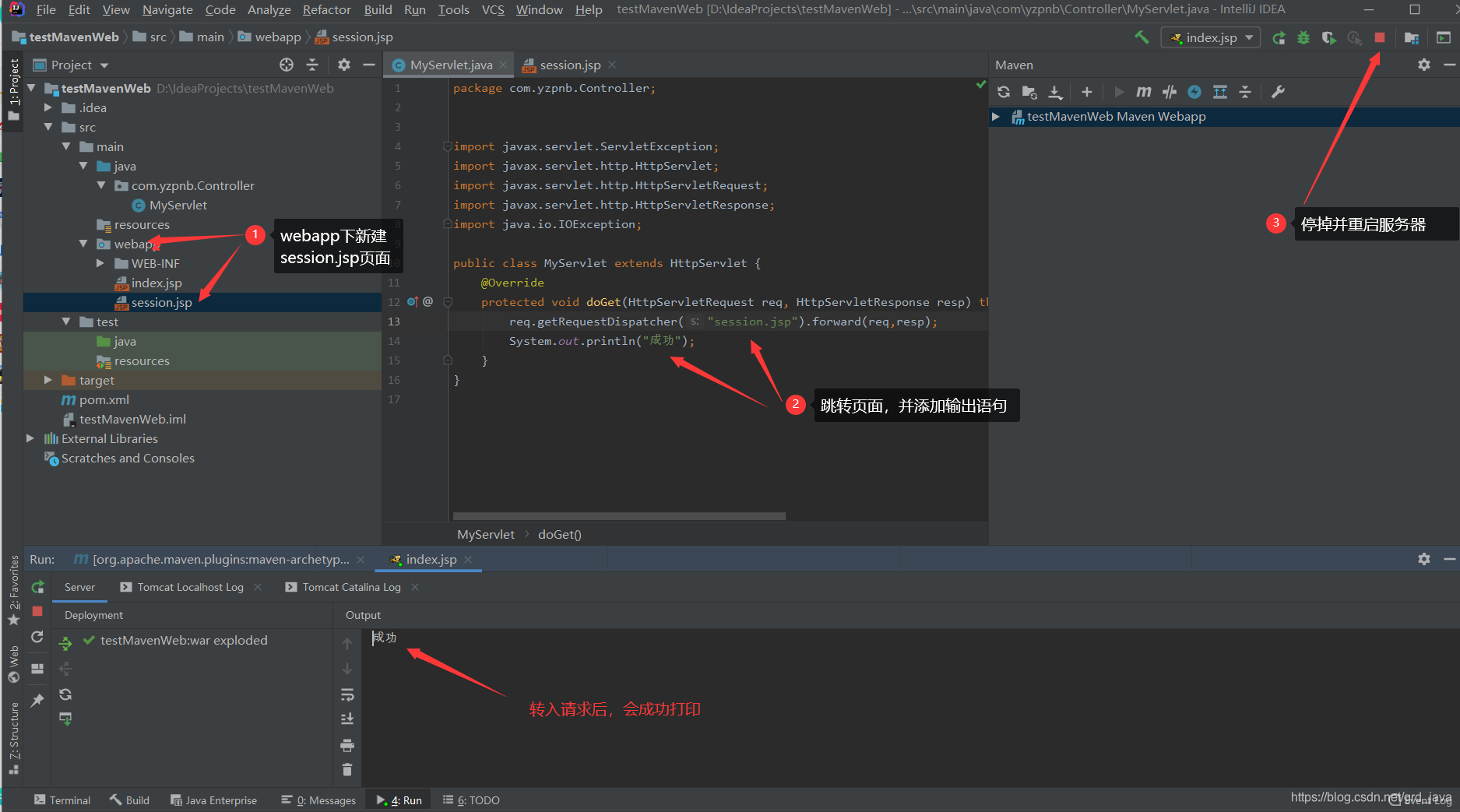This screenshot has width=1460, height=812.
Task: Execute Maven Goal via the m icon
Action: tap(1143, 92)
